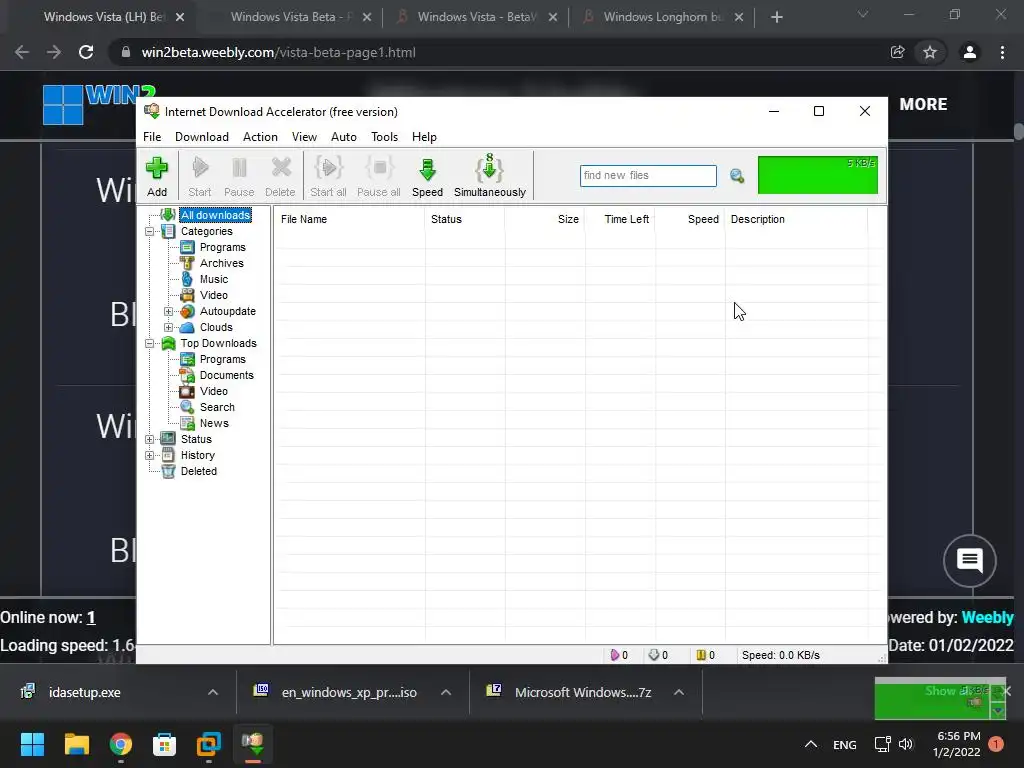The image size is (1024, 768).
Task: Click the find new files input
Action: [x=648, y=176]
